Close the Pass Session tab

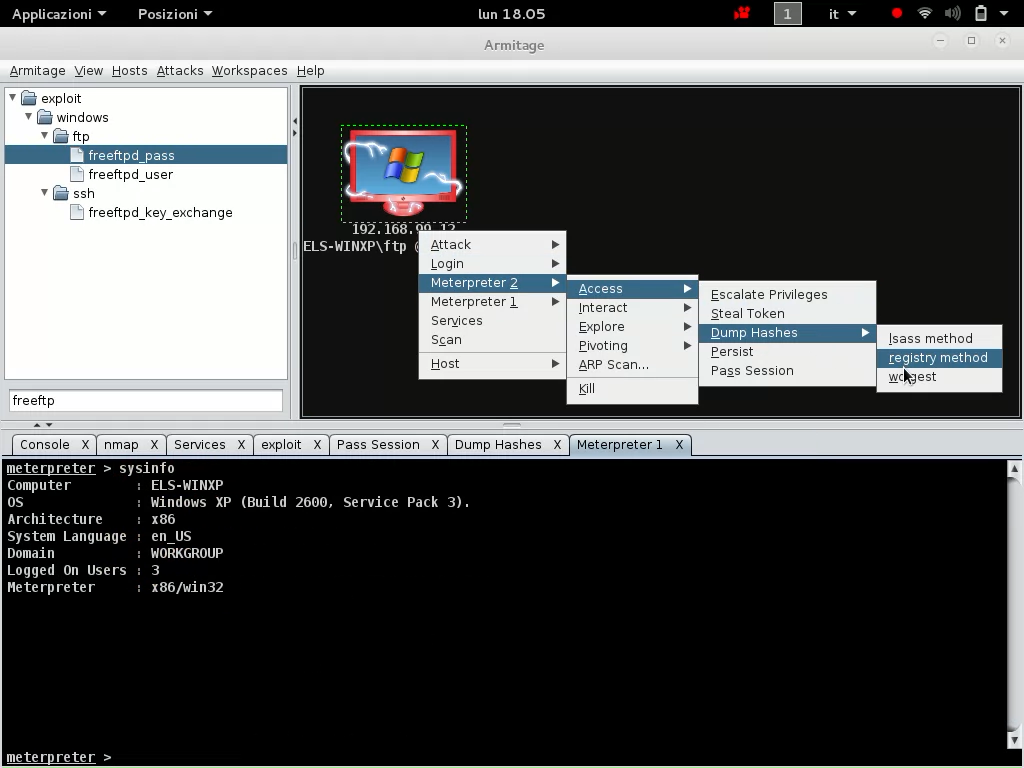point(435,445)
